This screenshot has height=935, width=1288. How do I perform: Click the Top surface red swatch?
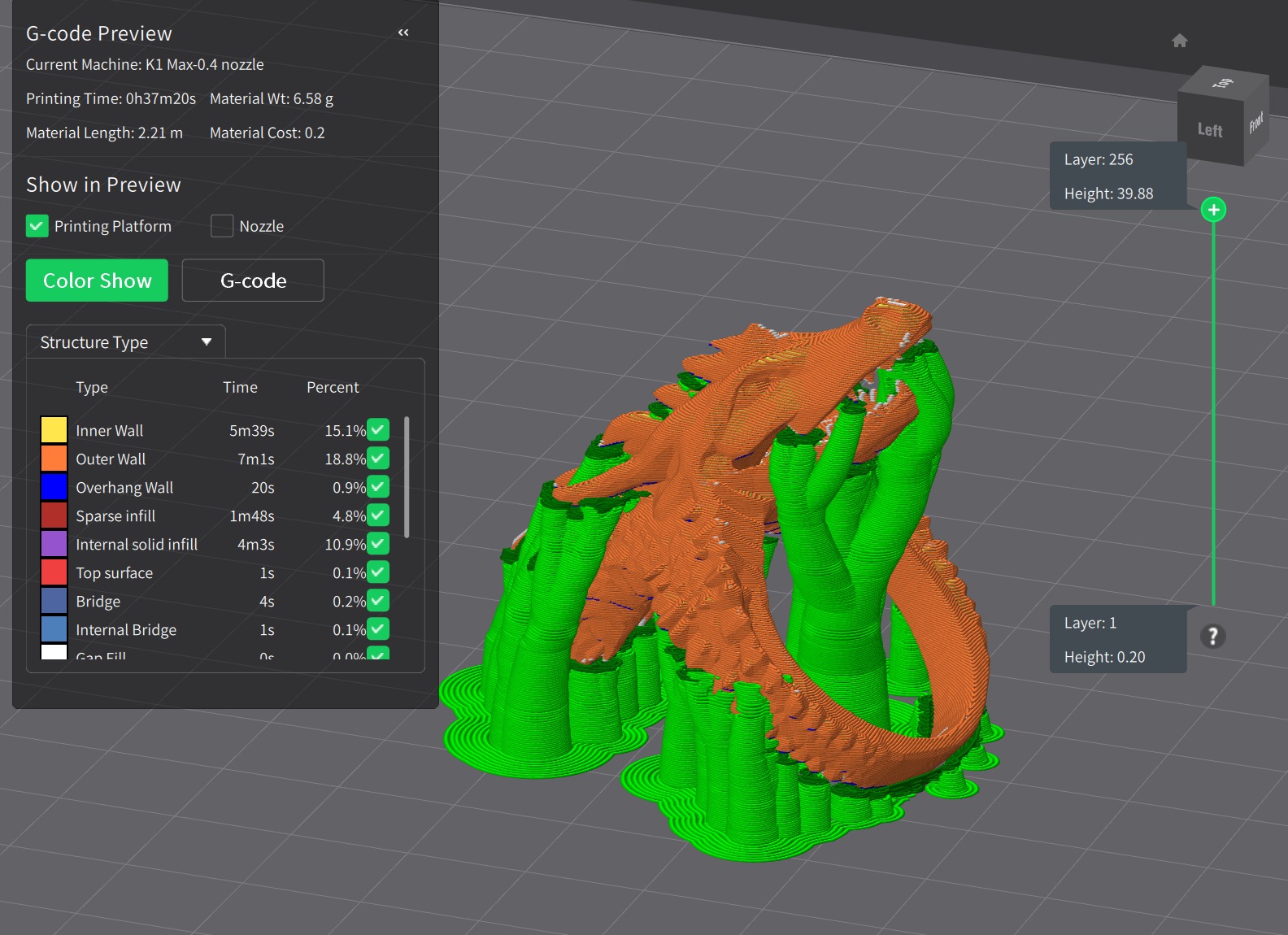pyautogui.click(x=54, y=572)
